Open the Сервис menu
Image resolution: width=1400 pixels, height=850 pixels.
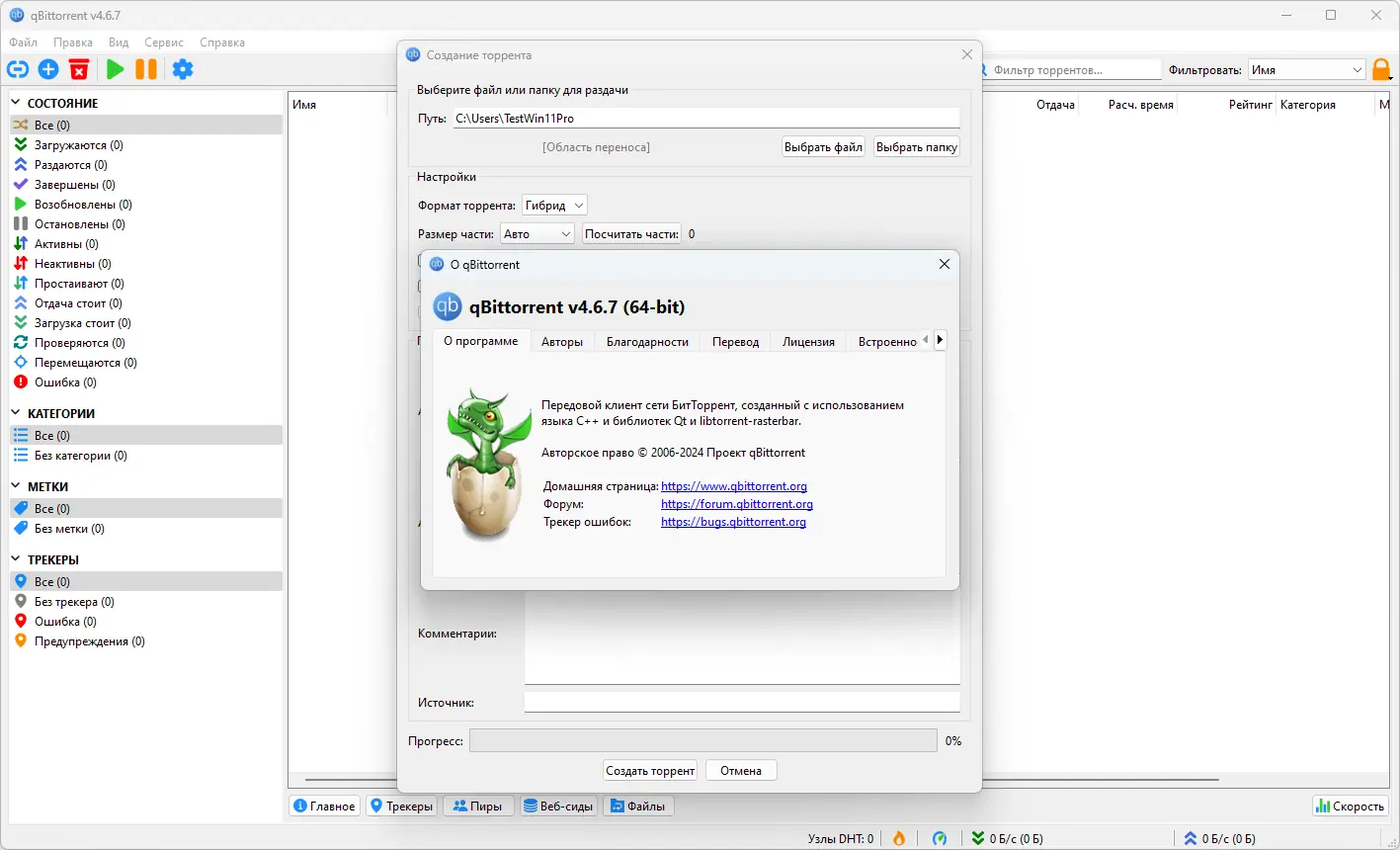coord(164,42)
